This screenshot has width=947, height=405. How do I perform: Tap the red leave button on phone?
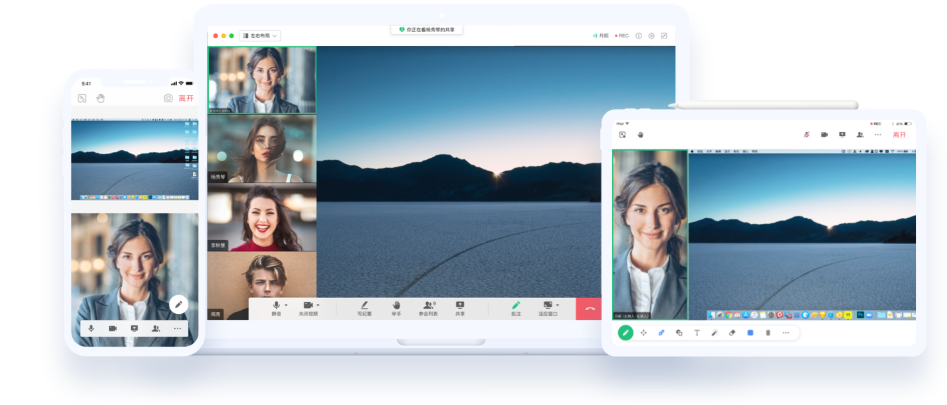[x=185, y=98]
